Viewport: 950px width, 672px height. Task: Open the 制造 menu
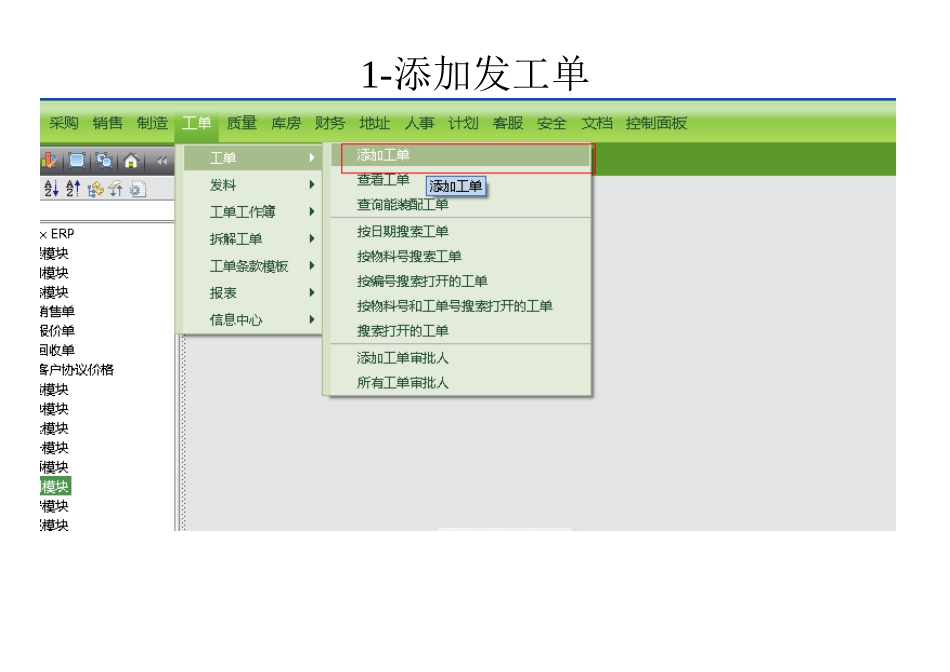tap(152, 123)
